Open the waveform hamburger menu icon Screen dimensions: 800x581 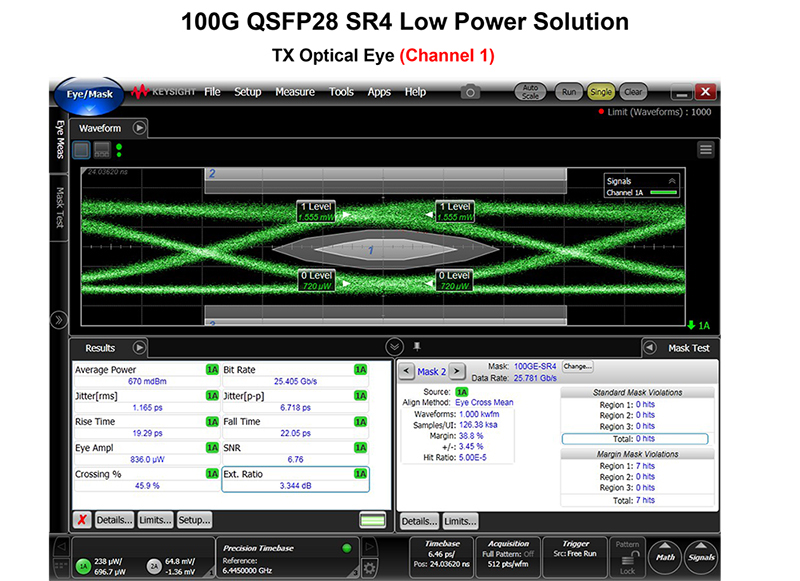tap(706, 149)
